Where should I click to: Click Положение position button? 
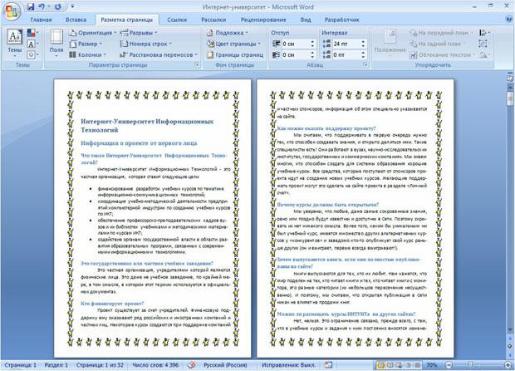390,43
